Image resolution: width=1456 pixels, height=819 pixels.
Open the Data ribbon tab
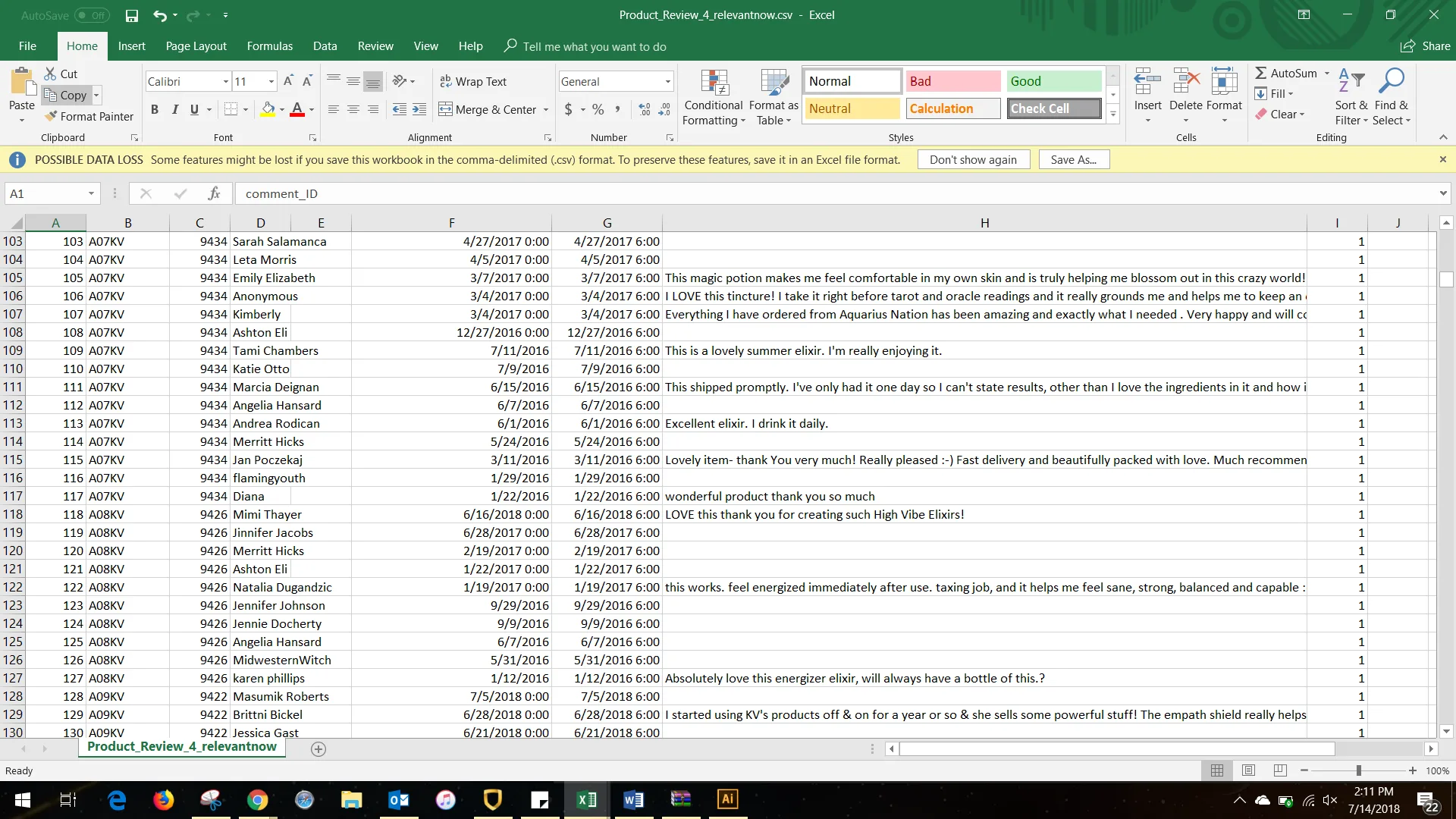coord(325,46)
